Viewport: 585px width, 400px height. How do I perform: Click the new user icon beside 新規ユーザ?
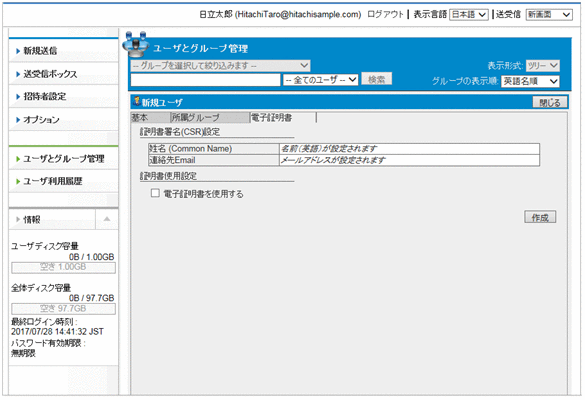tap(137, 101)
